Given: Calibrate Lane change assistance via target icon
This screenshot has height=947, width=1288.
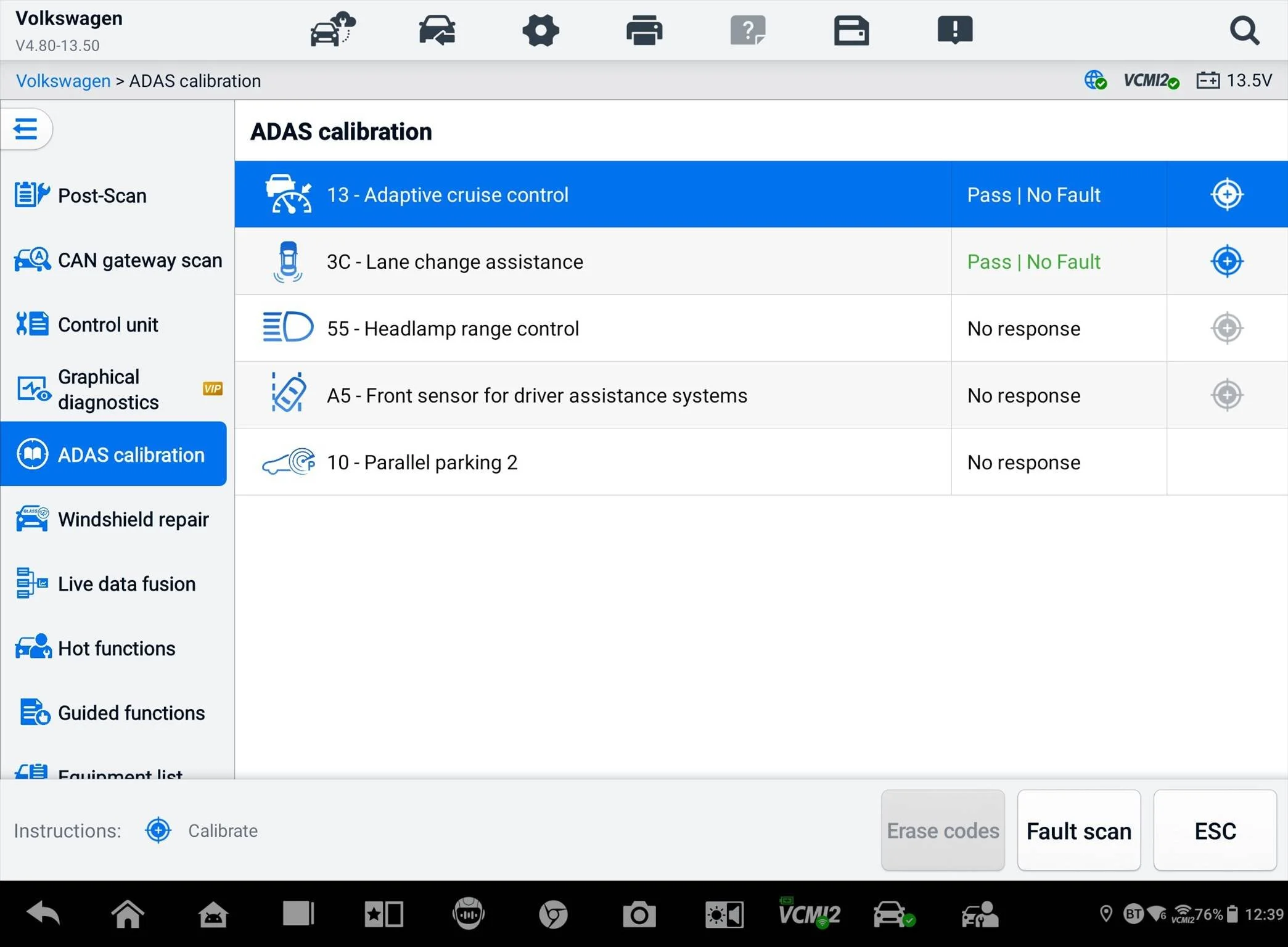Looking at the screenshot, I should click(1227, 261).
